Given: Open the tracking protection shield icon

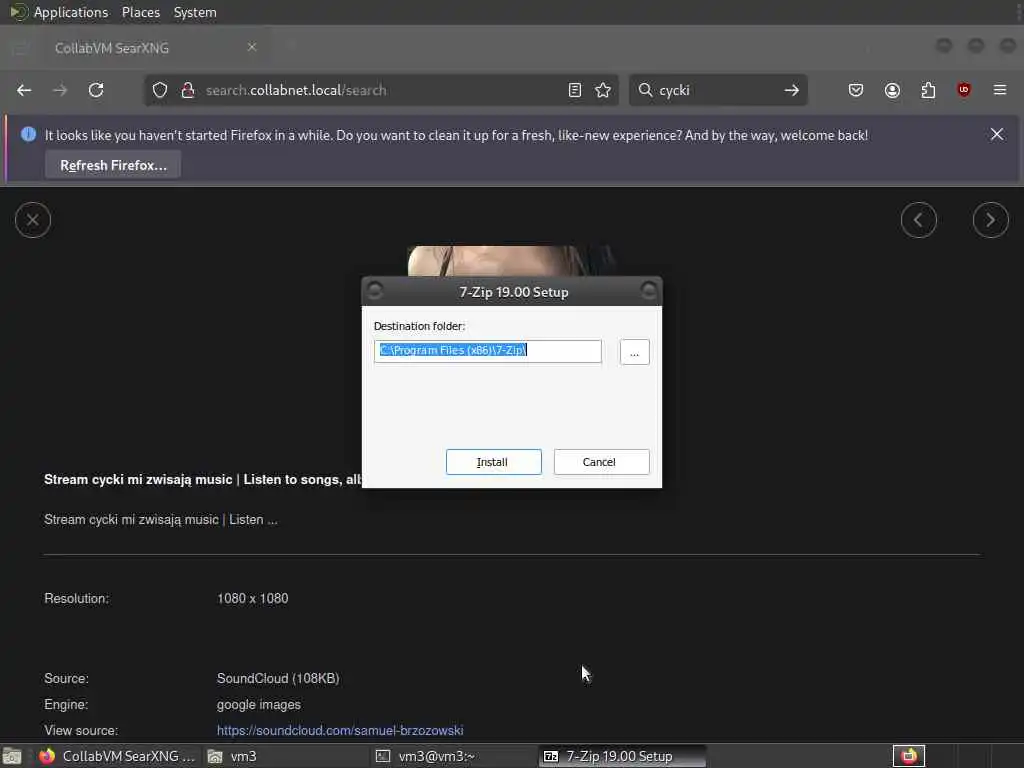Looking at the screenshot, I should 160,90.
